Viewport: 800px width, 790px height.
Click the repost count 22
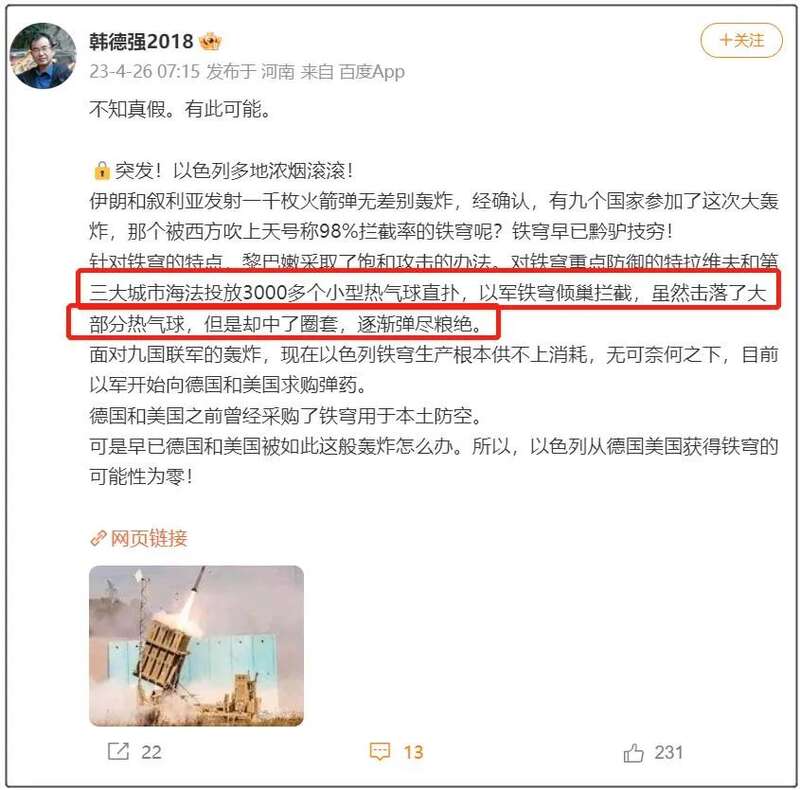pyautogui.click(x=151, y=752)
